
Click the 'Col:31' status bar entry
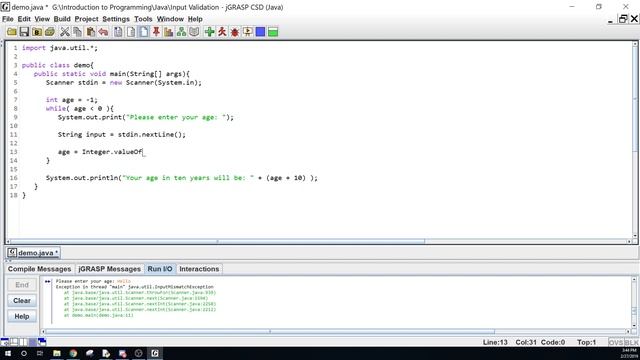click(x=526, y=342)
